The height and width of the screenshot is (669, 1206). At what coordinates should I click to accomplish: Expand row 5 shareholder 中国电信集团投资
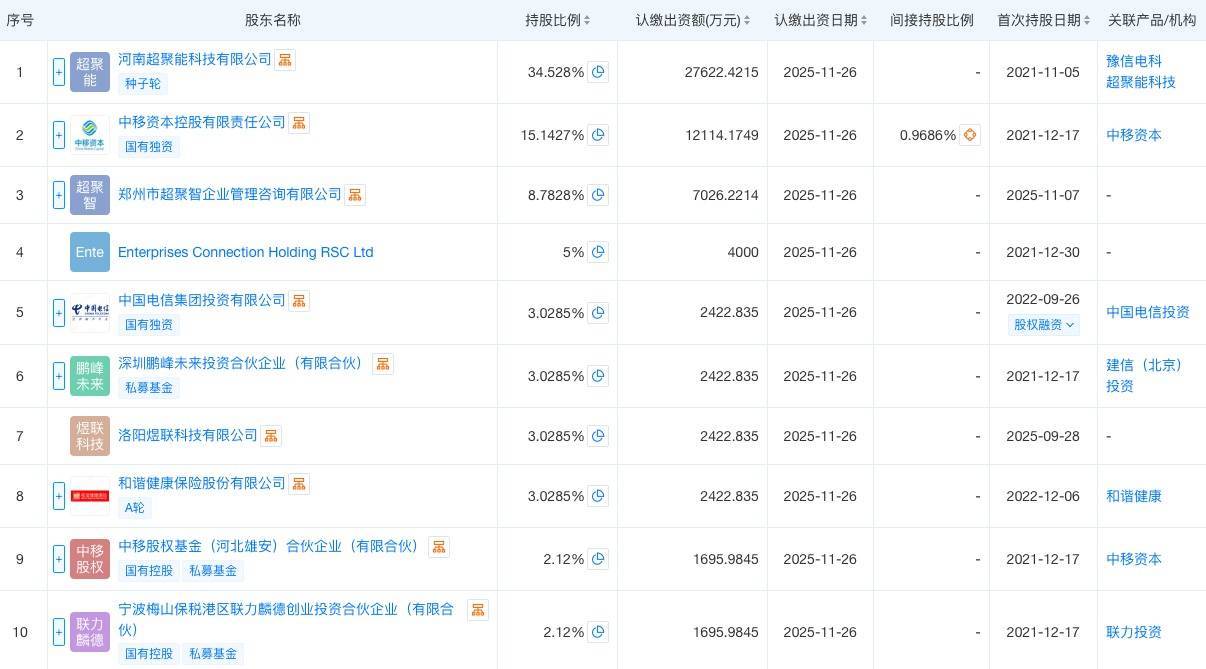point(59,313)
